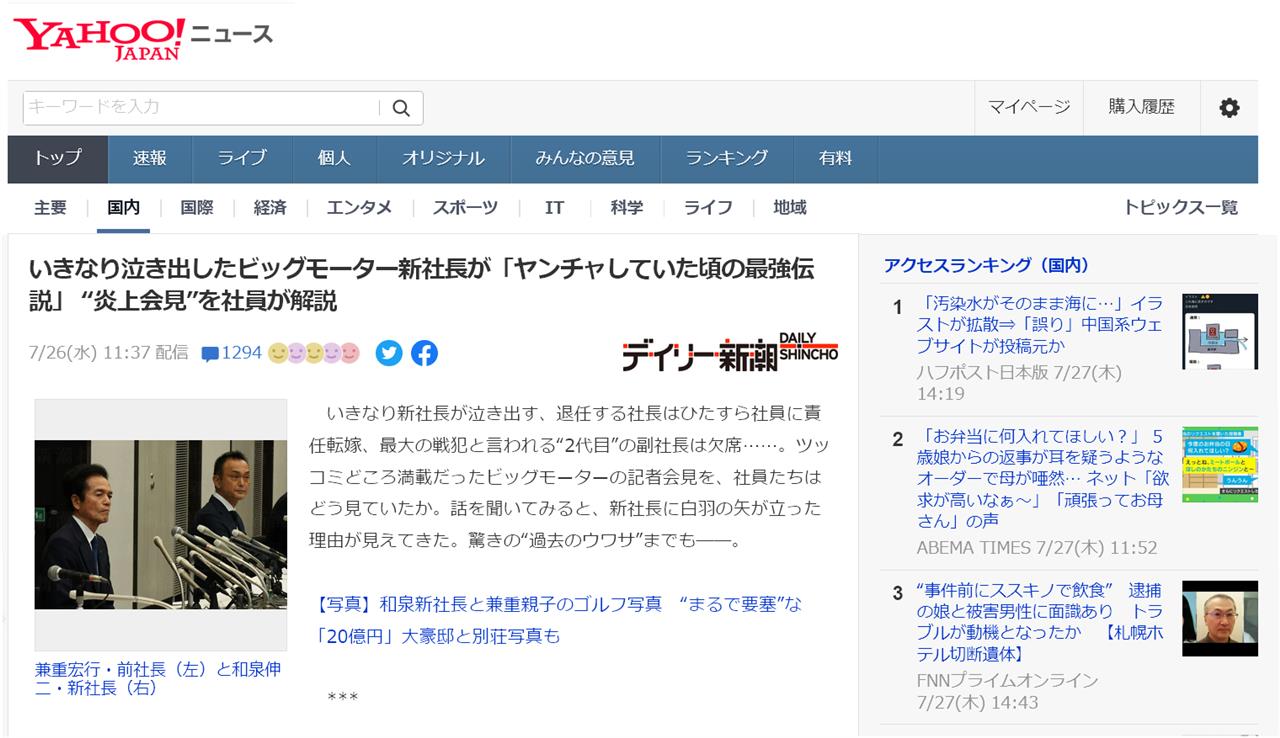The height and width of the screenshot is (738, 1280).
Task: Open the エンタメ category
Action: (359, 208)
